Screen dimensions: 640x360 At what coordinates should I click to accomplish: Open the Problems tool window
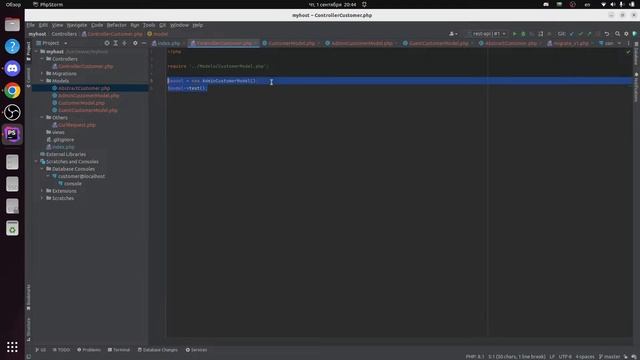[x=89, y=350]
